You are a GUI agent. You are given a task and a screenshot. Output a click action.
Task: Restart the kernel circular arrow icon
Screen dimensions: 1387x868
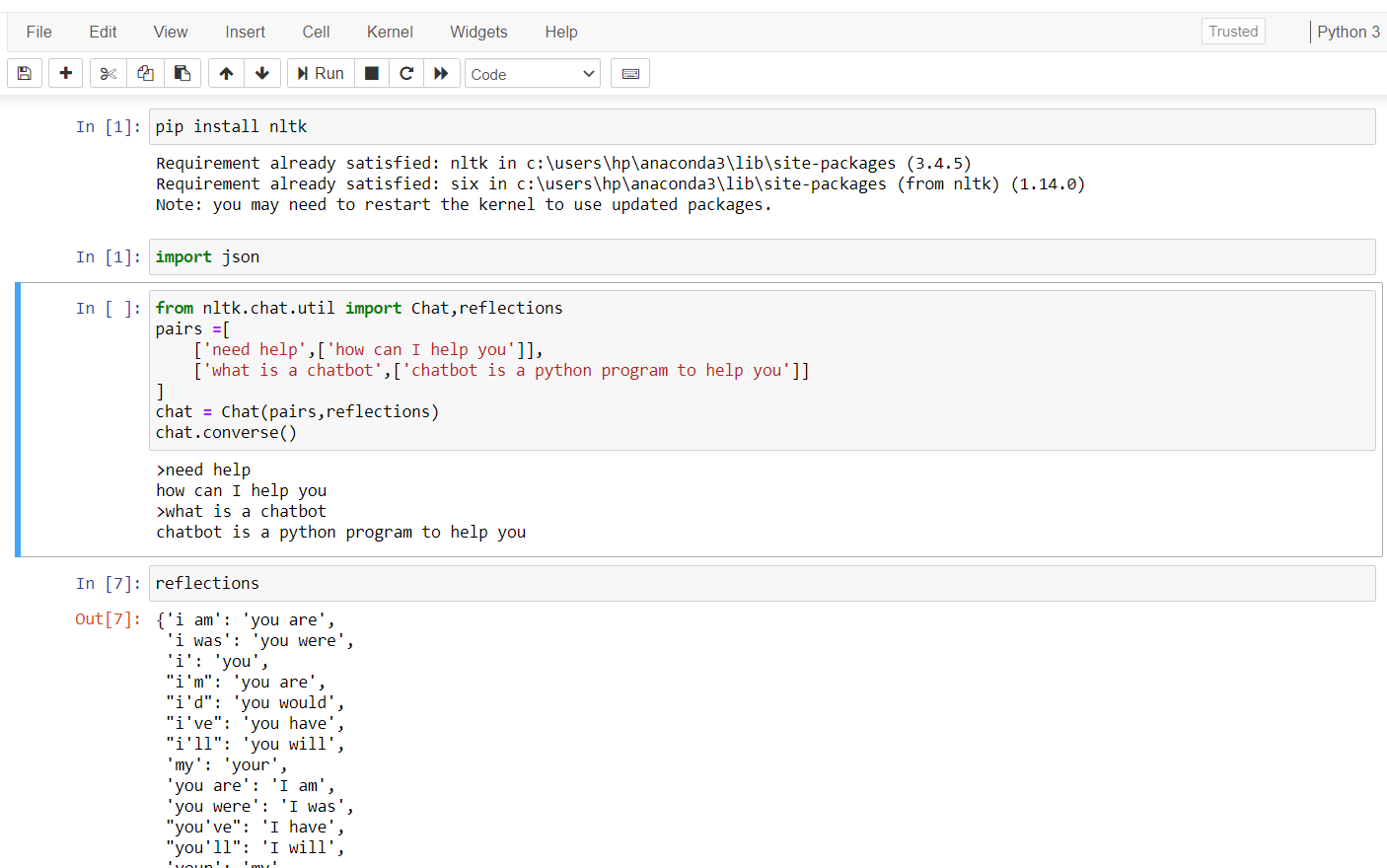(406, 74)
